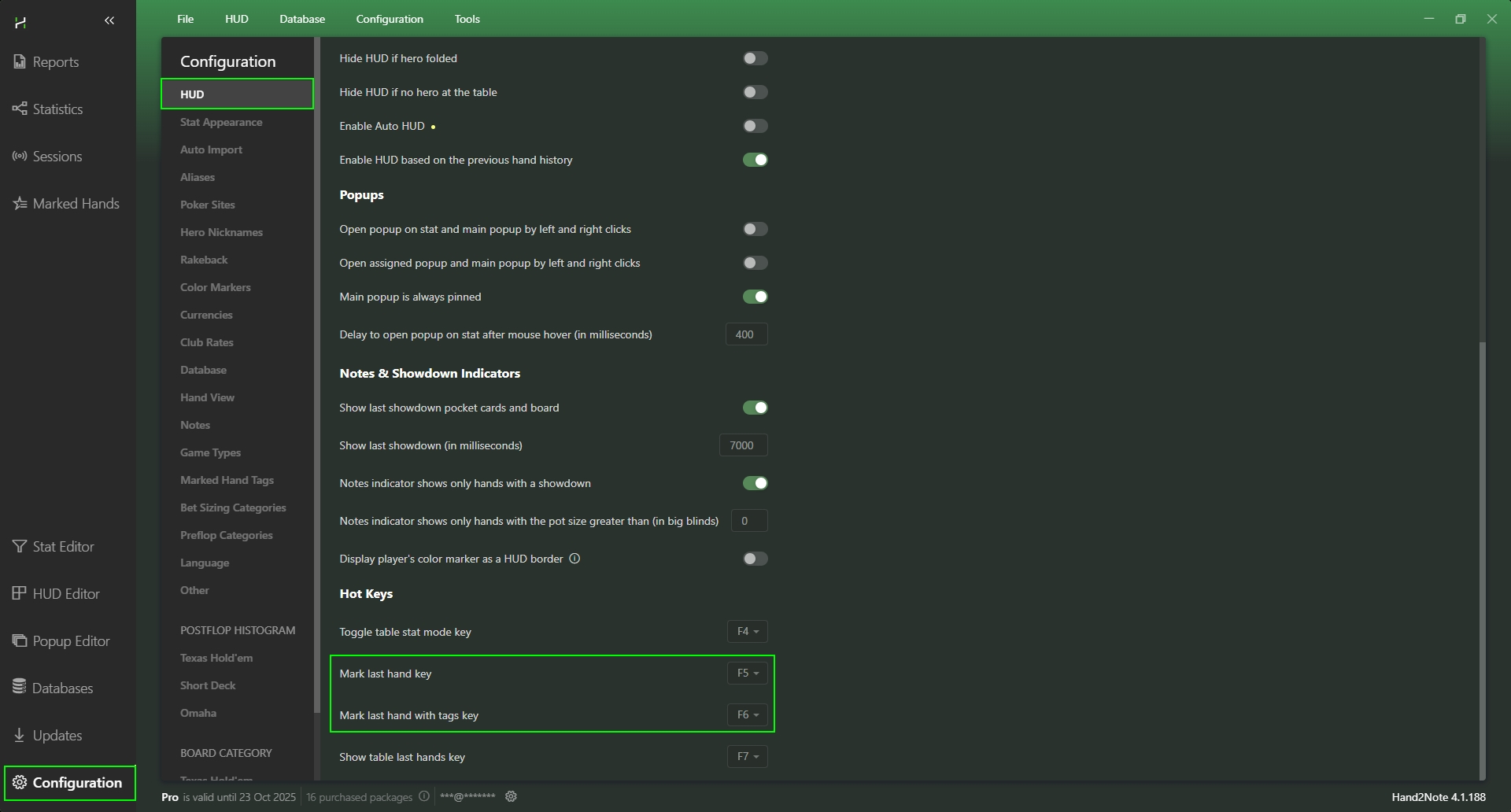Click info icon beside color marker HUD border
Image resolution: width=1511 pixels, height=812 pixels.
coord(574,559)
